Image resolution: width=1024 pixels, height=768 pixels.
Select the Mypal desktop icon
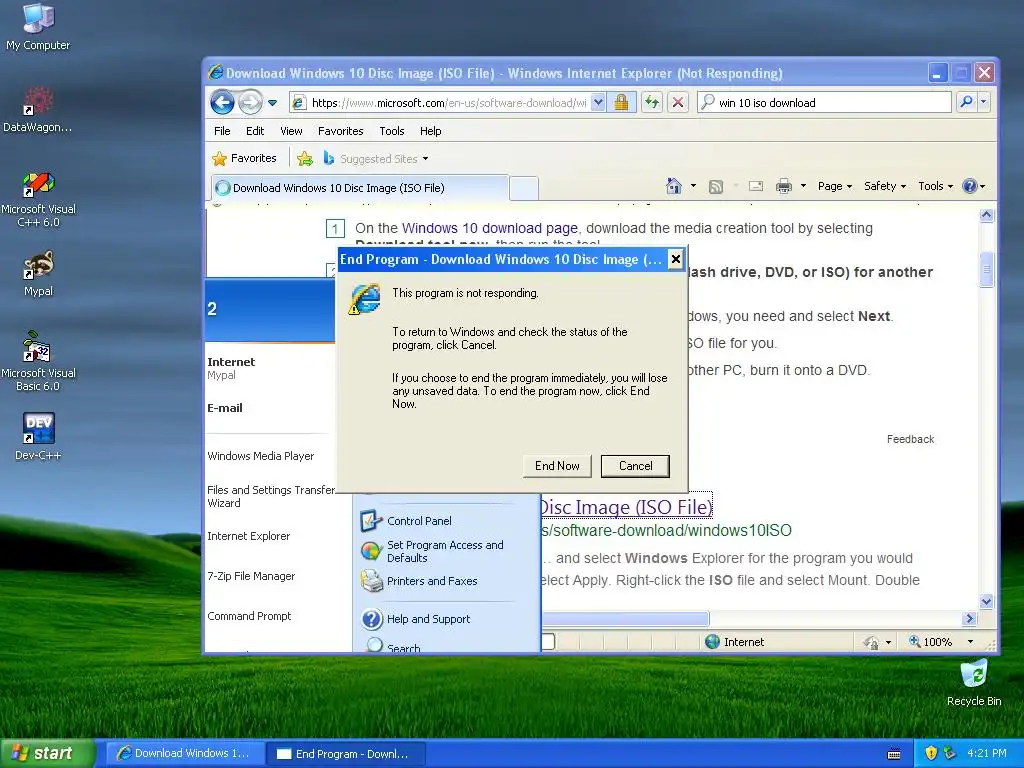coord(39,274)
